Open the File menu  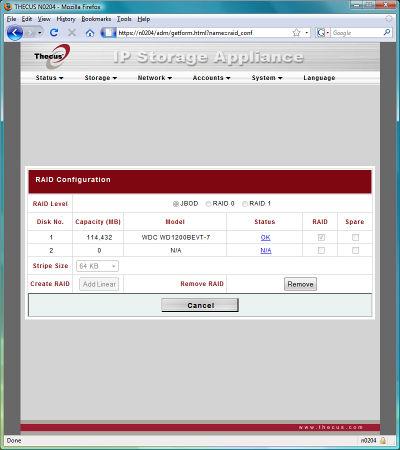(11, 19)
